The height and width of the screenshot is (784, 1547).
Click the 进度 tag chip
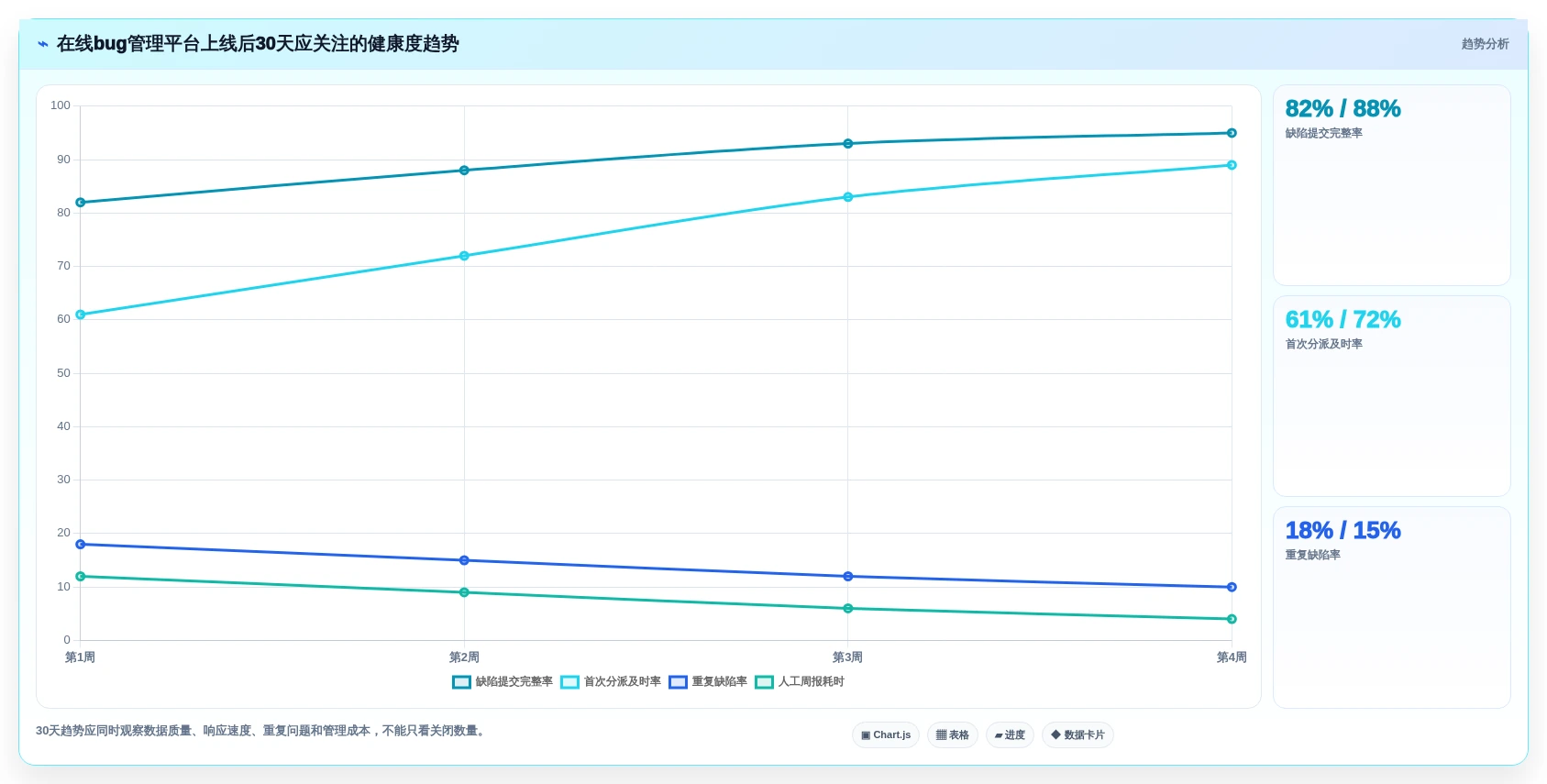pos(1010,734)
